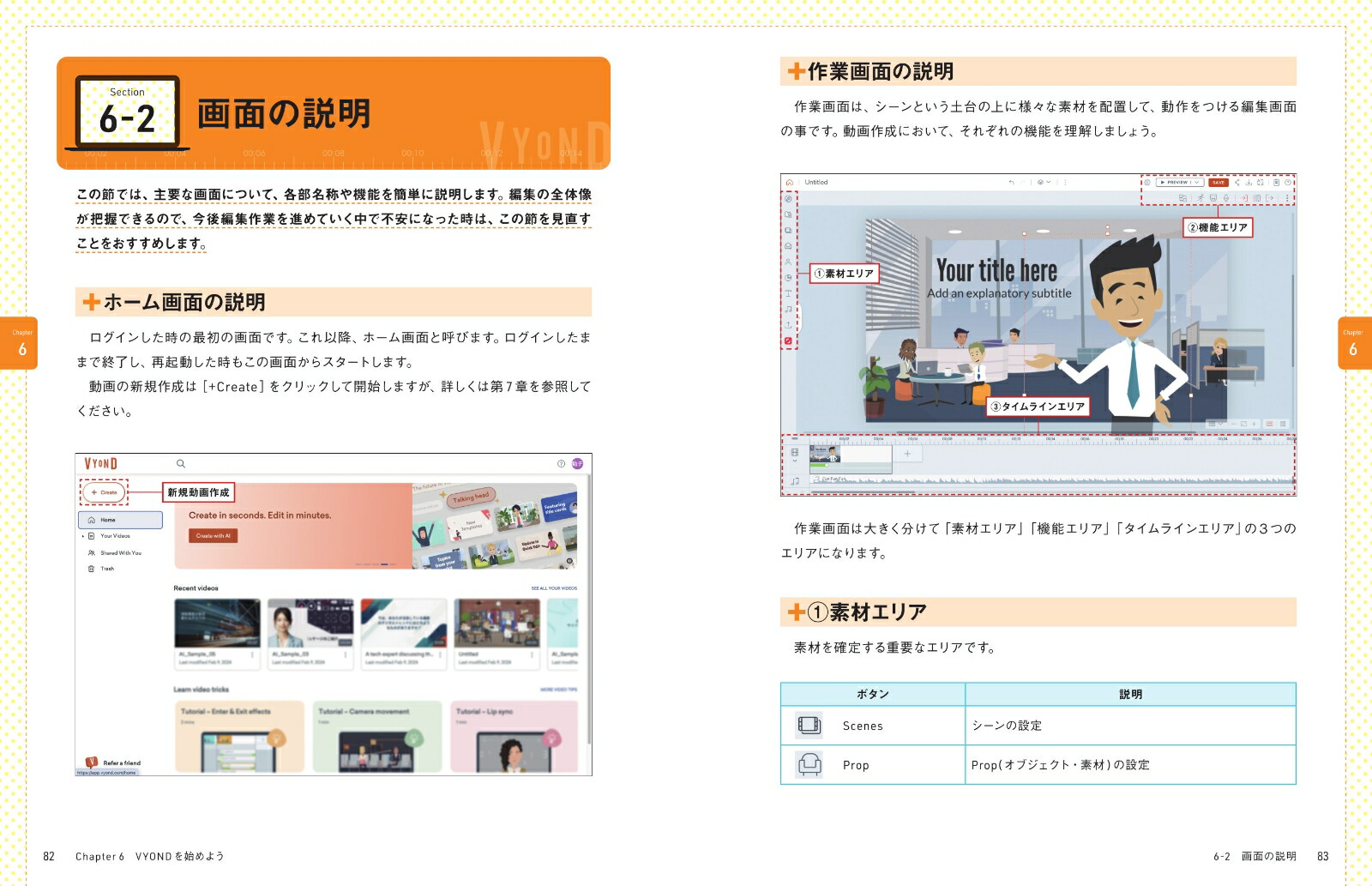1372x886 pixels.
Task: Open the Character person icon in asset sidebar
Action: 788,262
